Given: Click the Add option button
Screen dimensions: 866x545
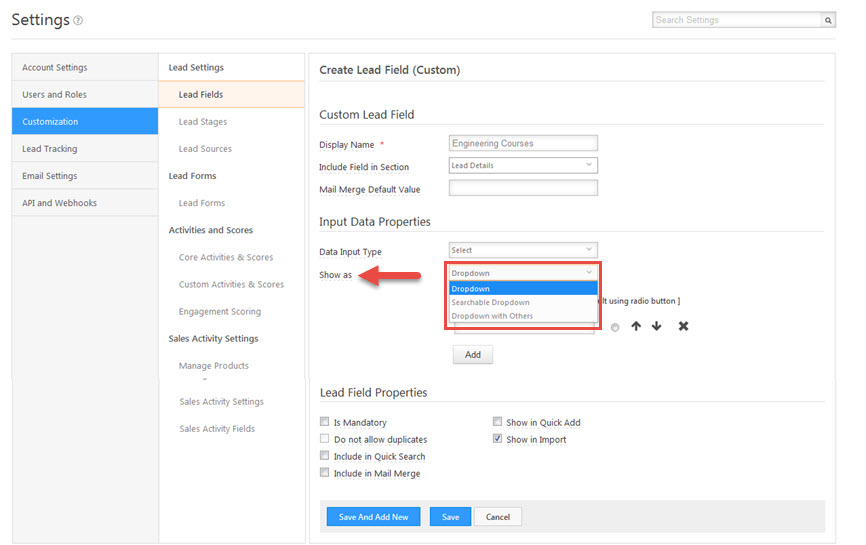Looking at the screenshot, I should tap(472, 355).
